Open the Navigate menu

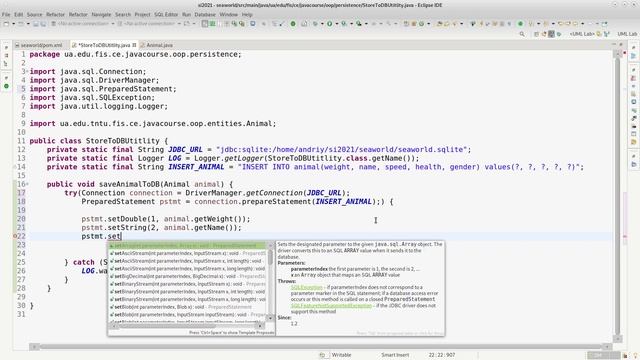pyautogui.click(x=101, y=14)
